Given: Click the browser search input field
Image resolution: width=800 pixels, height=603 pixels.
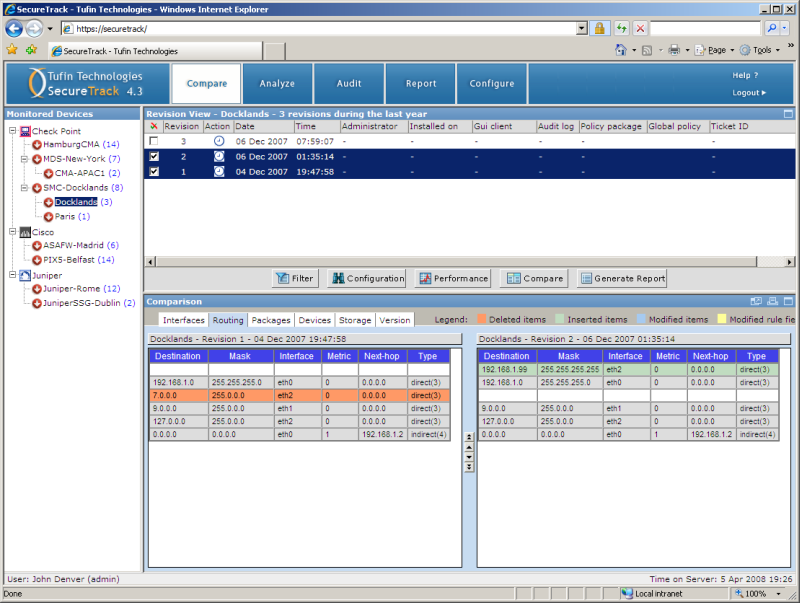Looking at the screenshot, I should point(706,29).
